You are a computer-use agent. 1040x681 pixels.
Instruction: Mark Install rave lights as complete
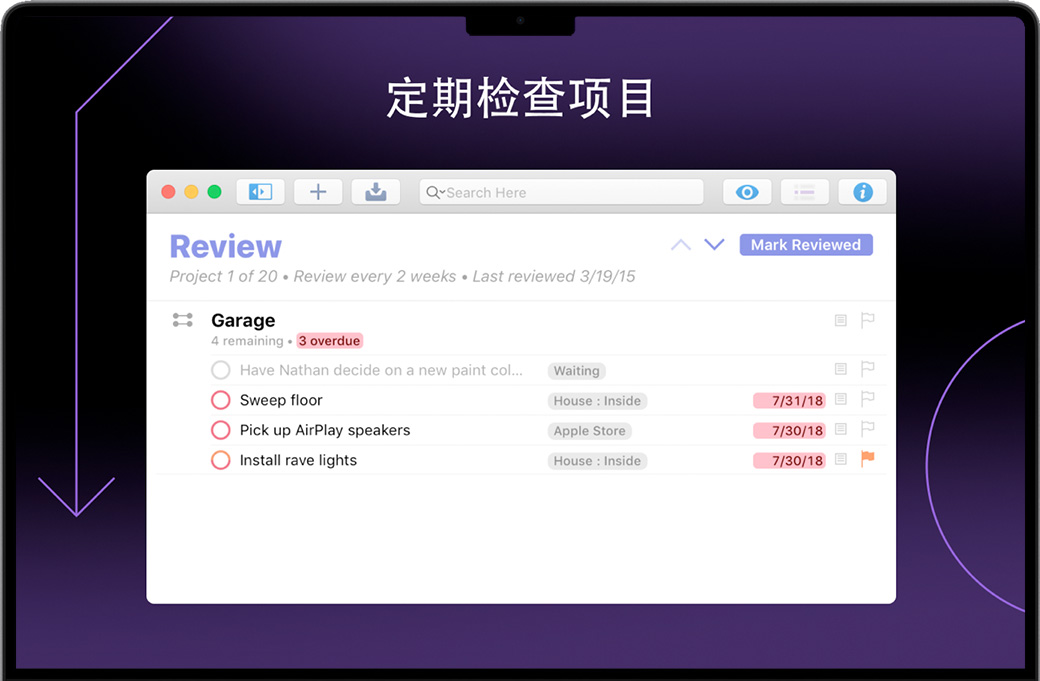221,460
